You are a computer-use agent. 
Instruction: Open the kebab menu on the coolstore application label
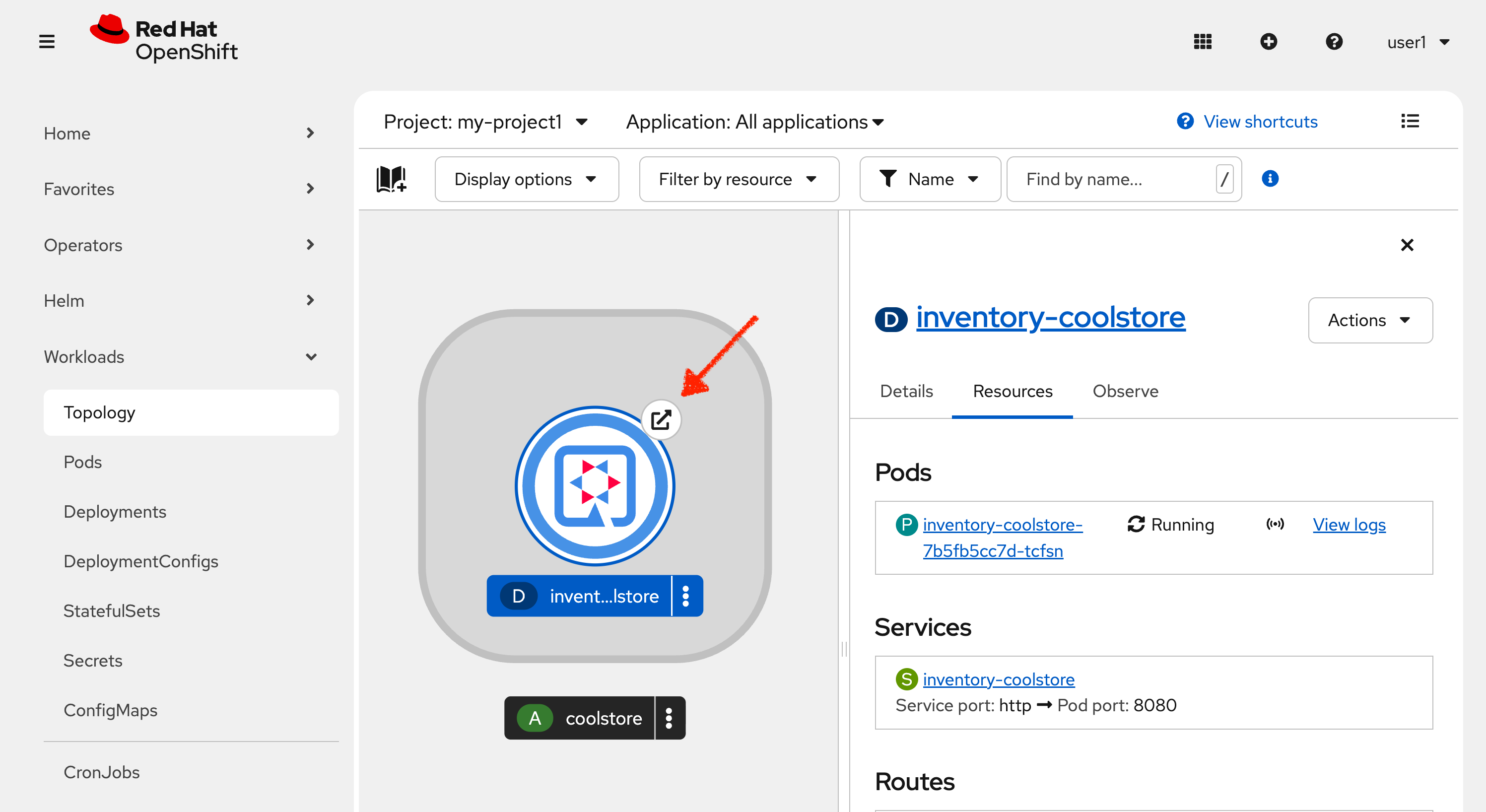pyautogui.click(x=670, y=718)
